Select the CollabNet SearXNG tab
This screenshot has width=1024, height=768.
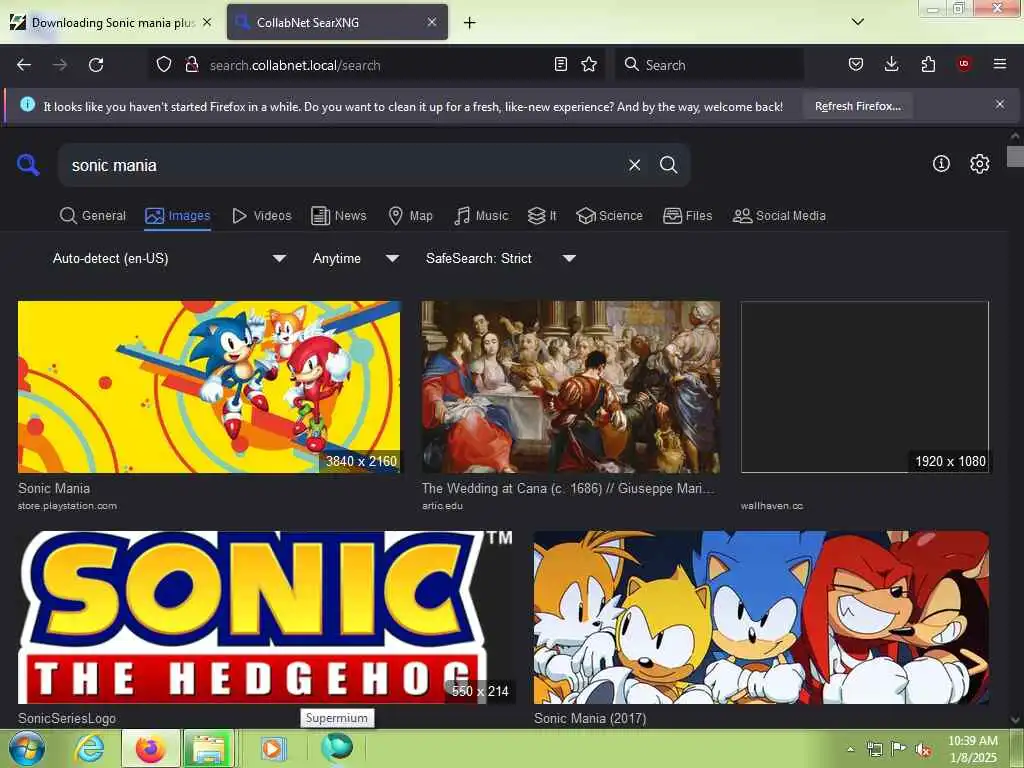coord(337,23)
